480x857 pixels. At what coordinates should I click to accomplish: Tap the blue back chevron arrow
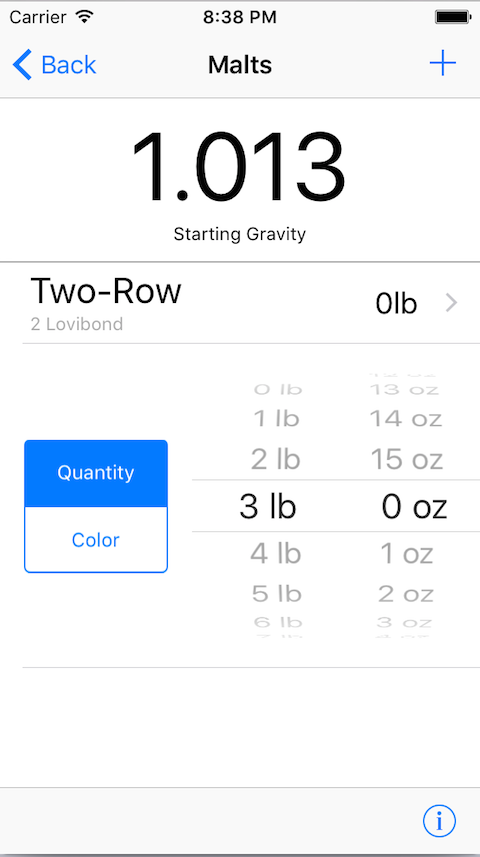pos(22,64)
